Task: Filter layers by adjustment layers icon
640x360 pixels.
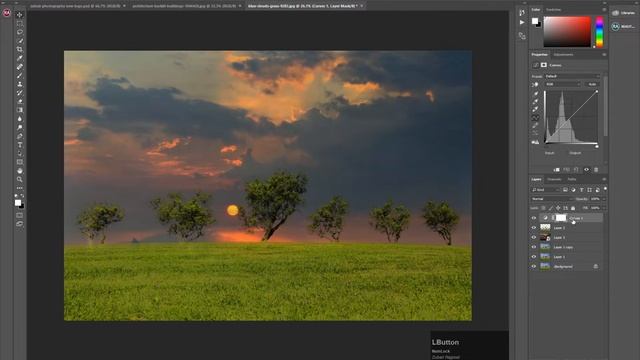Action: (x=573, y=190)
